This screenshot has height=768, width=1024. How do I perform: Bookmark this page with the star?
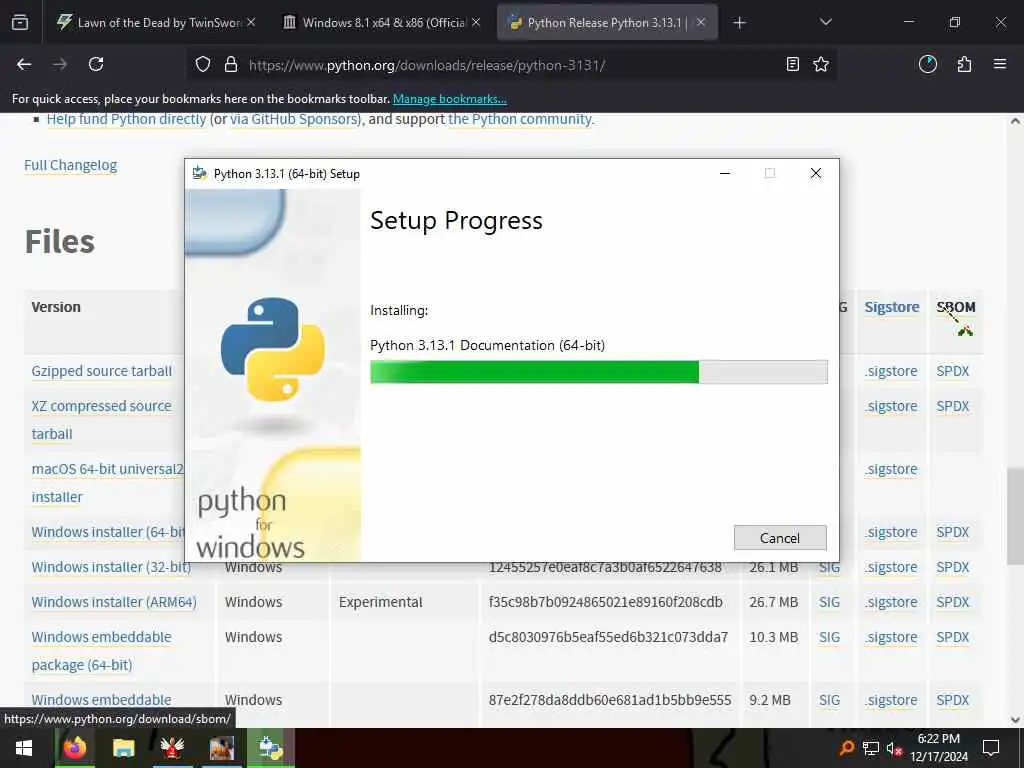pyautogui.click(x=821, y=64)
